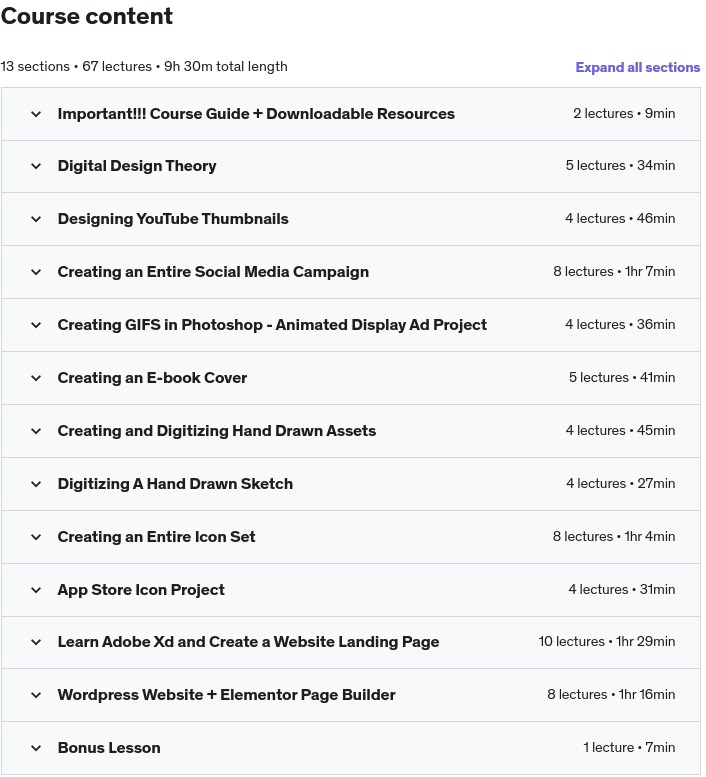This screenshot has height=777, width=706.
Task: Click Digital Design Theory section title
Action: coord(137,166)
